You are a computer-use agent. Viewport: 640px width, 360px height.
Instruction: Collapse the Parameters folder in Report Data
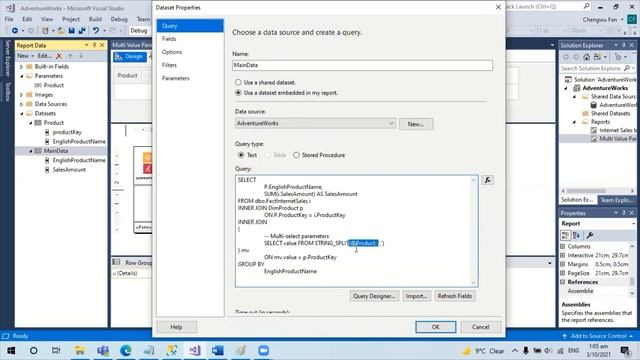click(22, 76)
